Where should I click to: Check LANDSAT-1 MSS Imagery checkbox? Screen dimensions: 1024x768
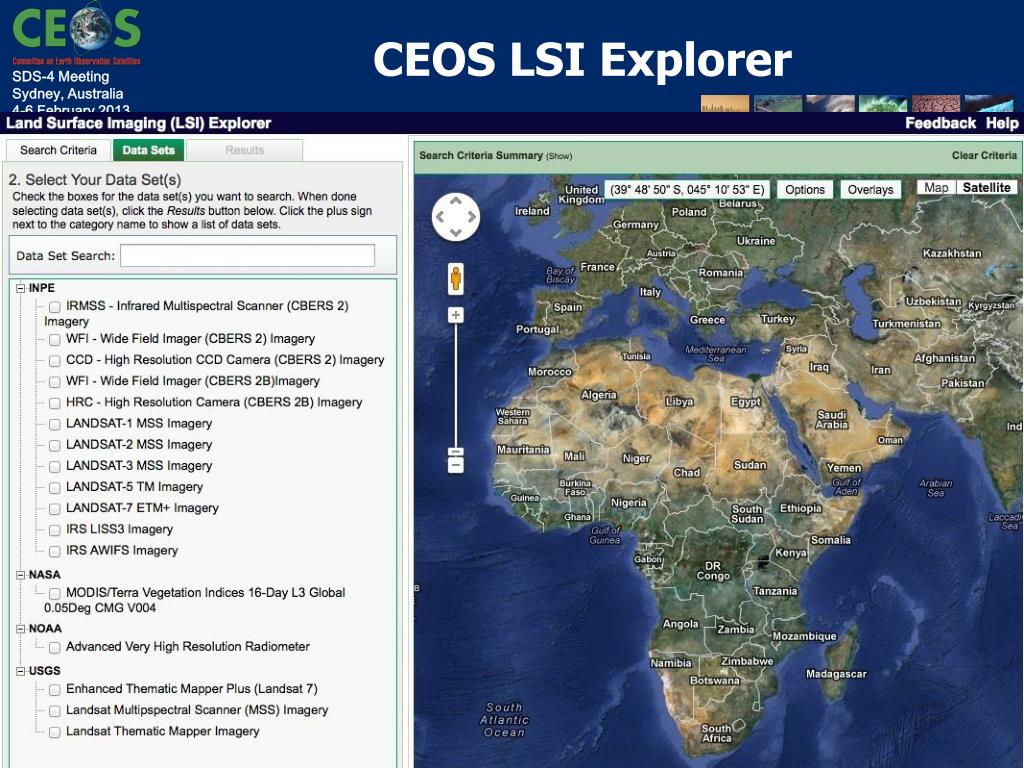click(x=55, y=424)
